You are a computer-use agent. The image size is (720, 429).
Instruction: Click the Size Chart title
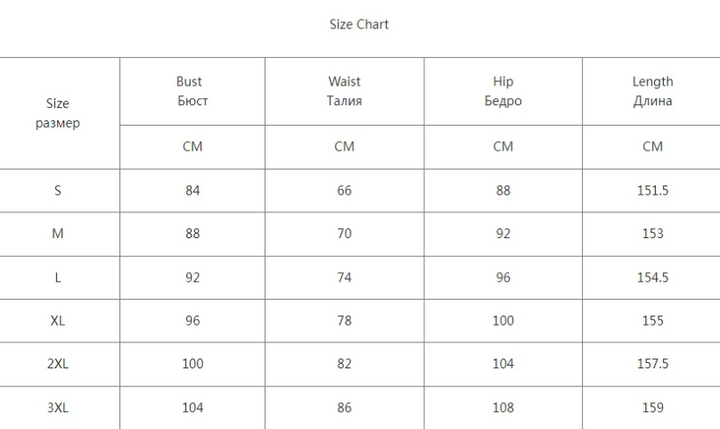pos(359,24)
